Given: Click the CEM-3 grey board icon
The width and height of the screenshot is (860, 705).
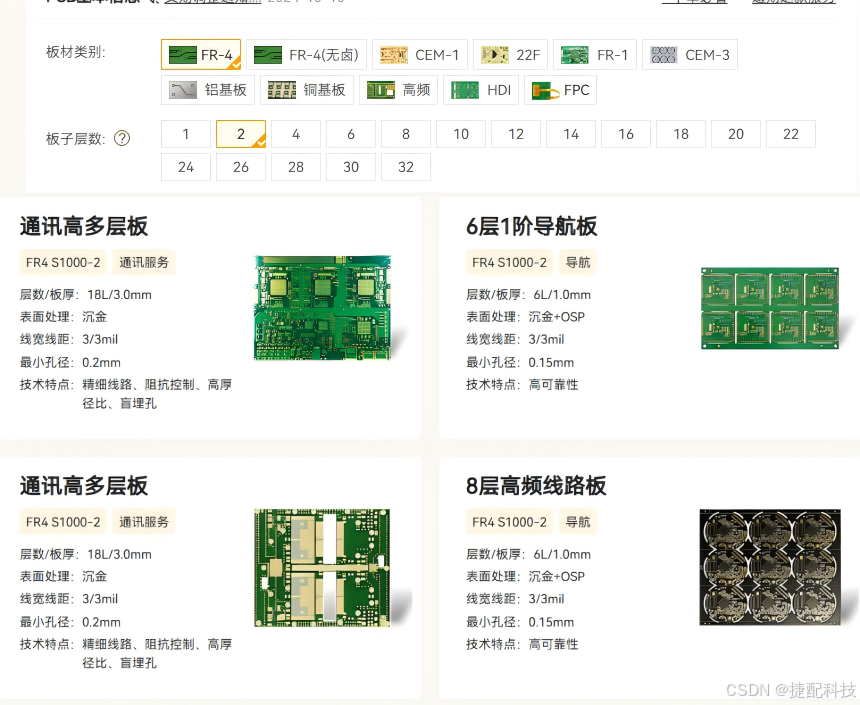Looking at the screenshot, I should coord(664,55).
